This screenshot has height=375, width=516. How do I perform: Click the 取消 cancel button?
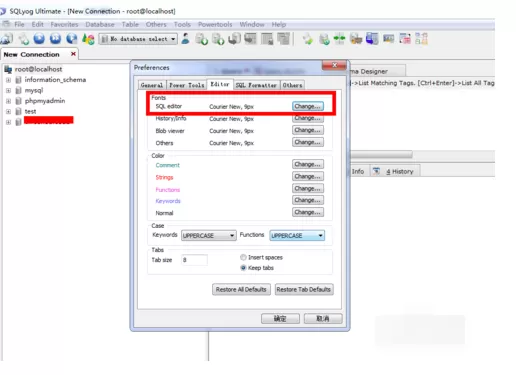pyautogui.click(x=323, y=318)
